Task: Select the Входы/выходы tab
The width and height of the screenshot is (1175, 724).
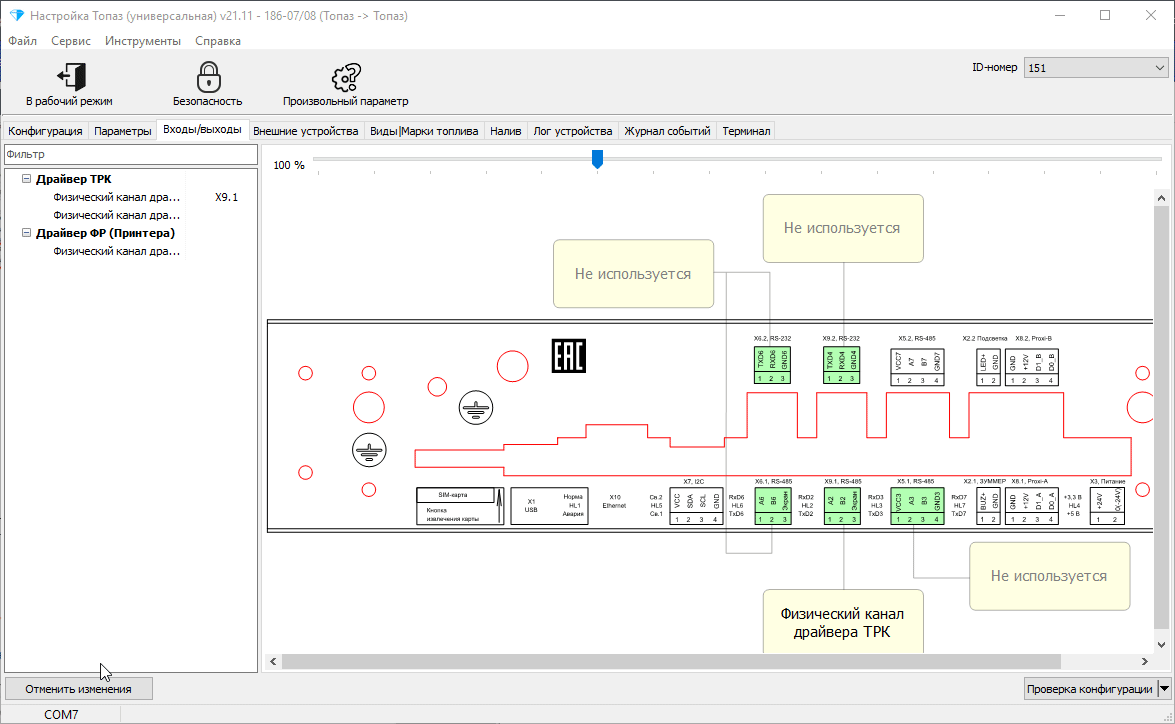Action: (x=202, y=130)
